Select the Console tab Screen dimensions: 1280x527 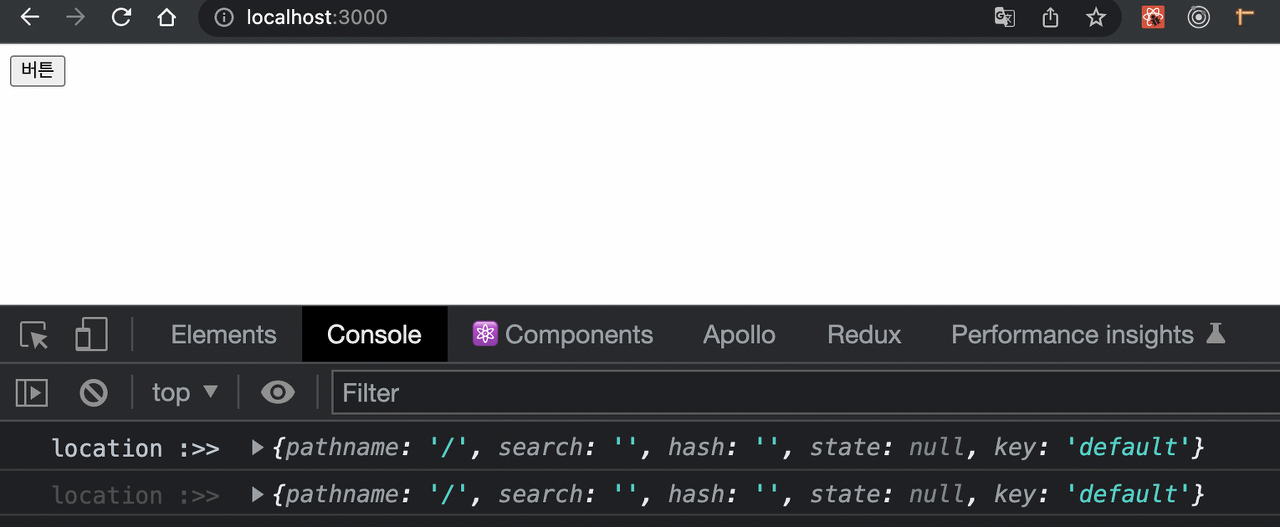374,335
